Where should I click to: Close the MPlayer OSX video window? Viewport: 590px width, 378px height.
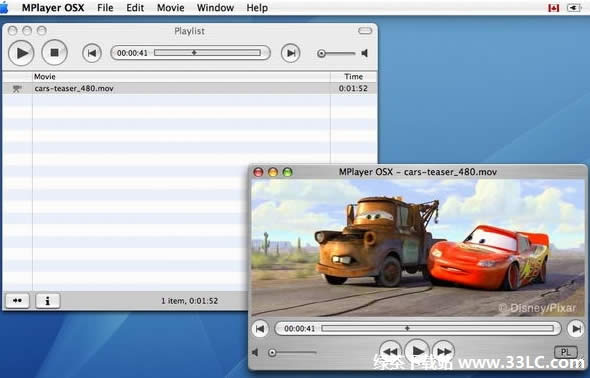[x=259, y=172]
